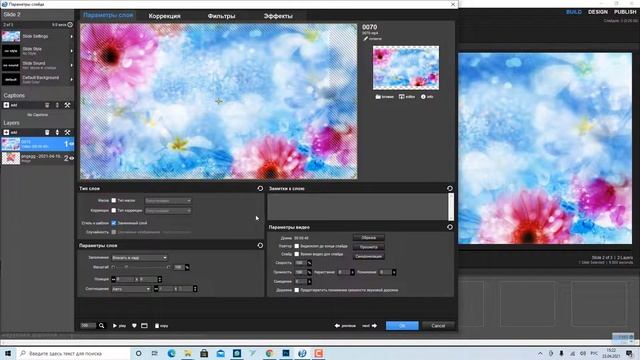Expand Default Background arrow
Image resolution: width=640 pixels, height=360 pixels.
(71, 79)
